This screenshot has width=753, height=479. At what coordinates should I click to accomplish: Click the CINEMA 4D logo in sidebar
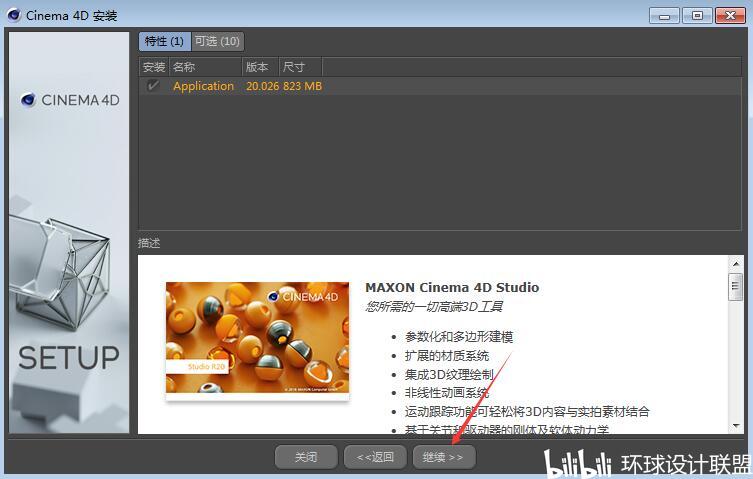click(x=70, y=100)
